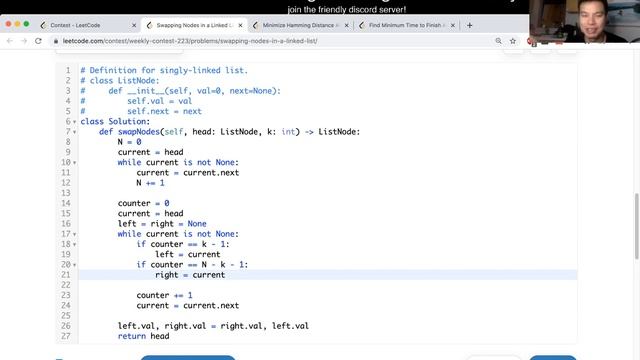Click the 'N = 0' code line
This screenshot has height=360, width=640.
click(x=129, y=142)
